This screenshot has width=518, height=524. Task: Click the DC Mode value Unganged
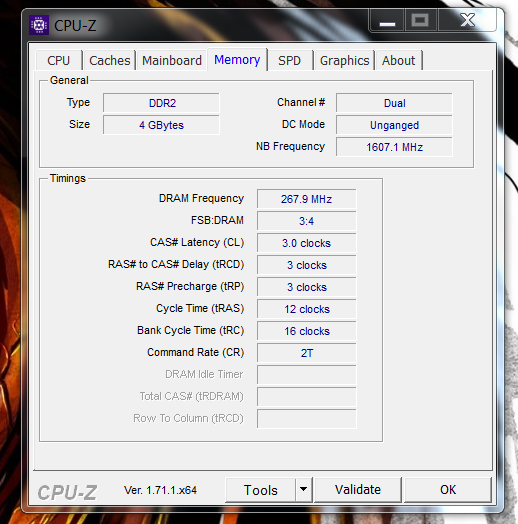(394, 125)
